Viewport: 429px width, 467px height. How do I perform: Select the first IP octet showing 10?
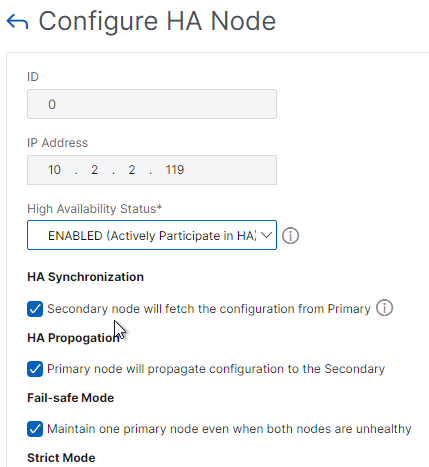pyautogui.click(x=54, y=170)
